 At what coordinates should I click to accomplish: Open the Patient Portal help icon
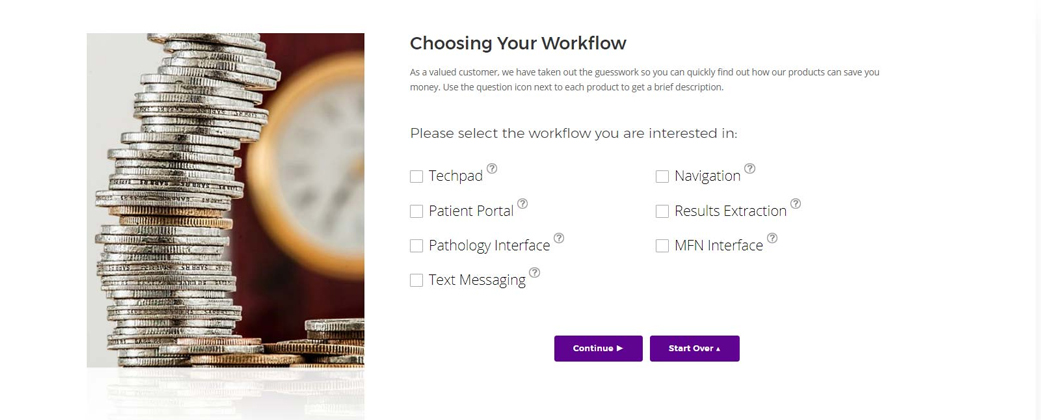tap(522, 204)
